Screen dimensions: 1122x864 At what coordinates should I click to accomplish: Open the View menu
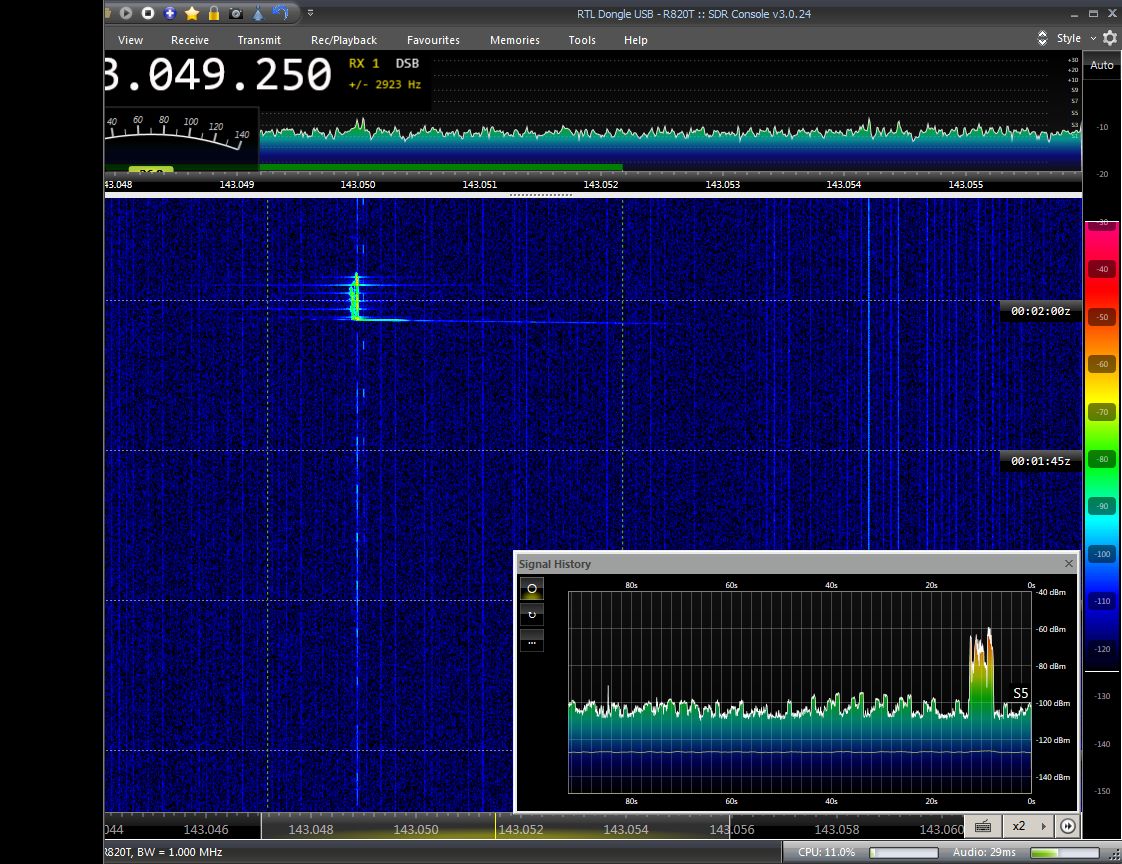(130, 40)
